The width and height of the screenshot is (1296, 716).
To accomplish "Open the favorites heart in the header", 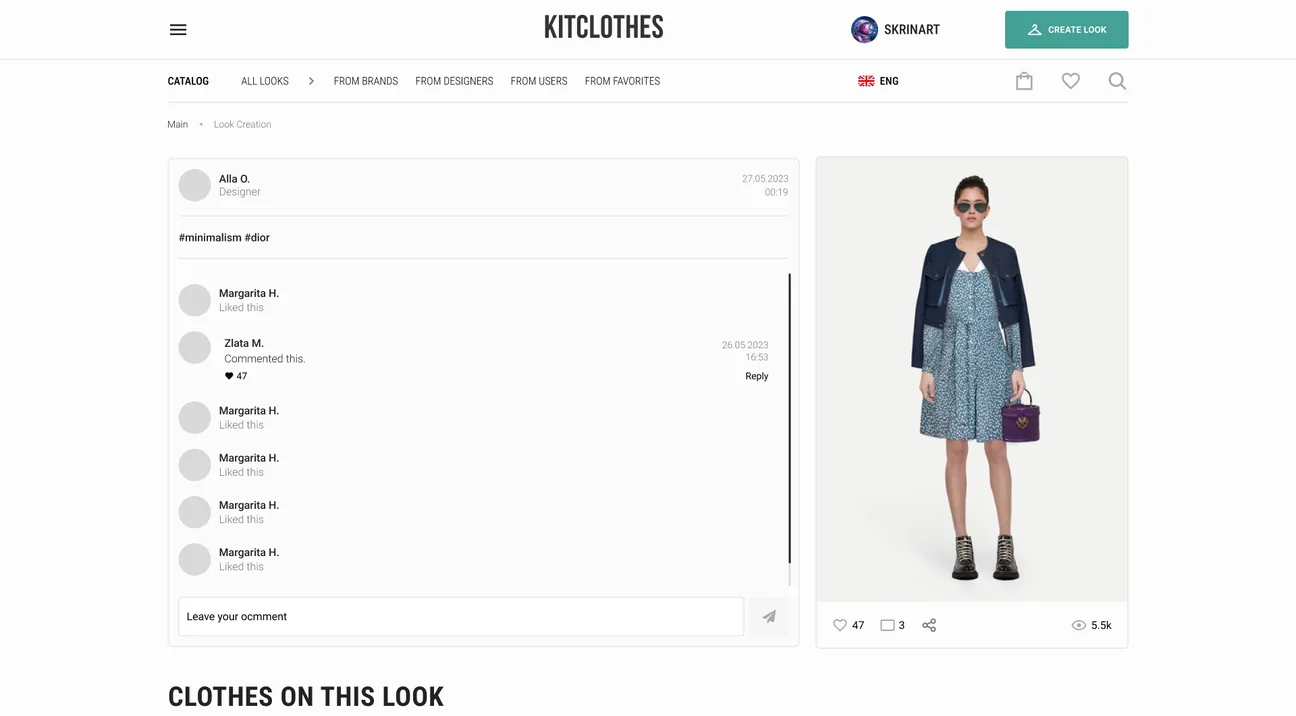I will coord(1071,81).
